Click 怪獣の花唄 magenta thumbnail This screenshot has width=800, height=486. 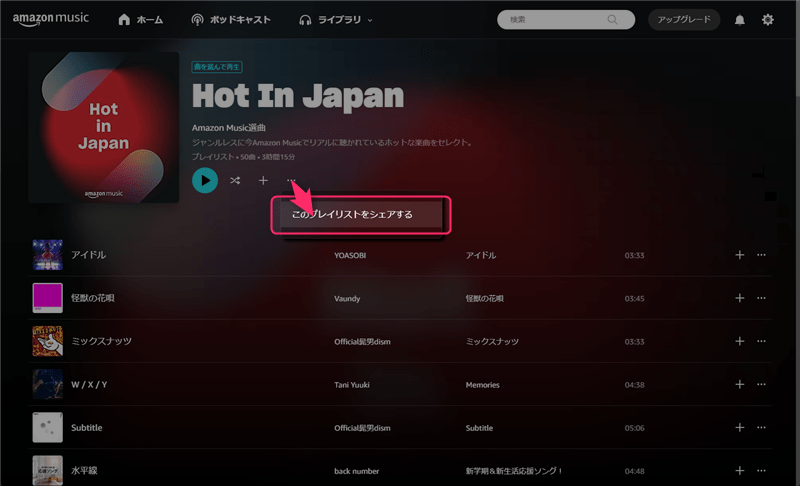click(x=47, y=298)
